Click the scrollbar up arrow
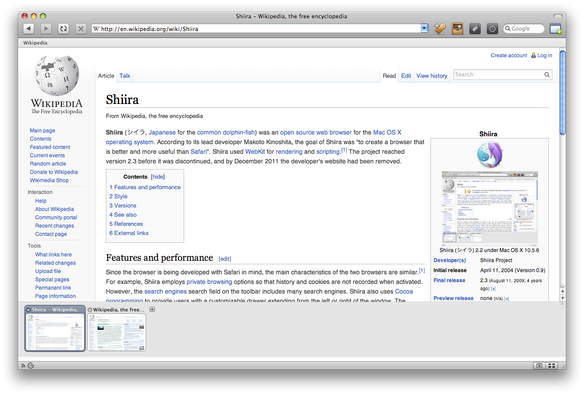Screen dimensions: 584x394 pyautogui.click(x=562, y=292)
